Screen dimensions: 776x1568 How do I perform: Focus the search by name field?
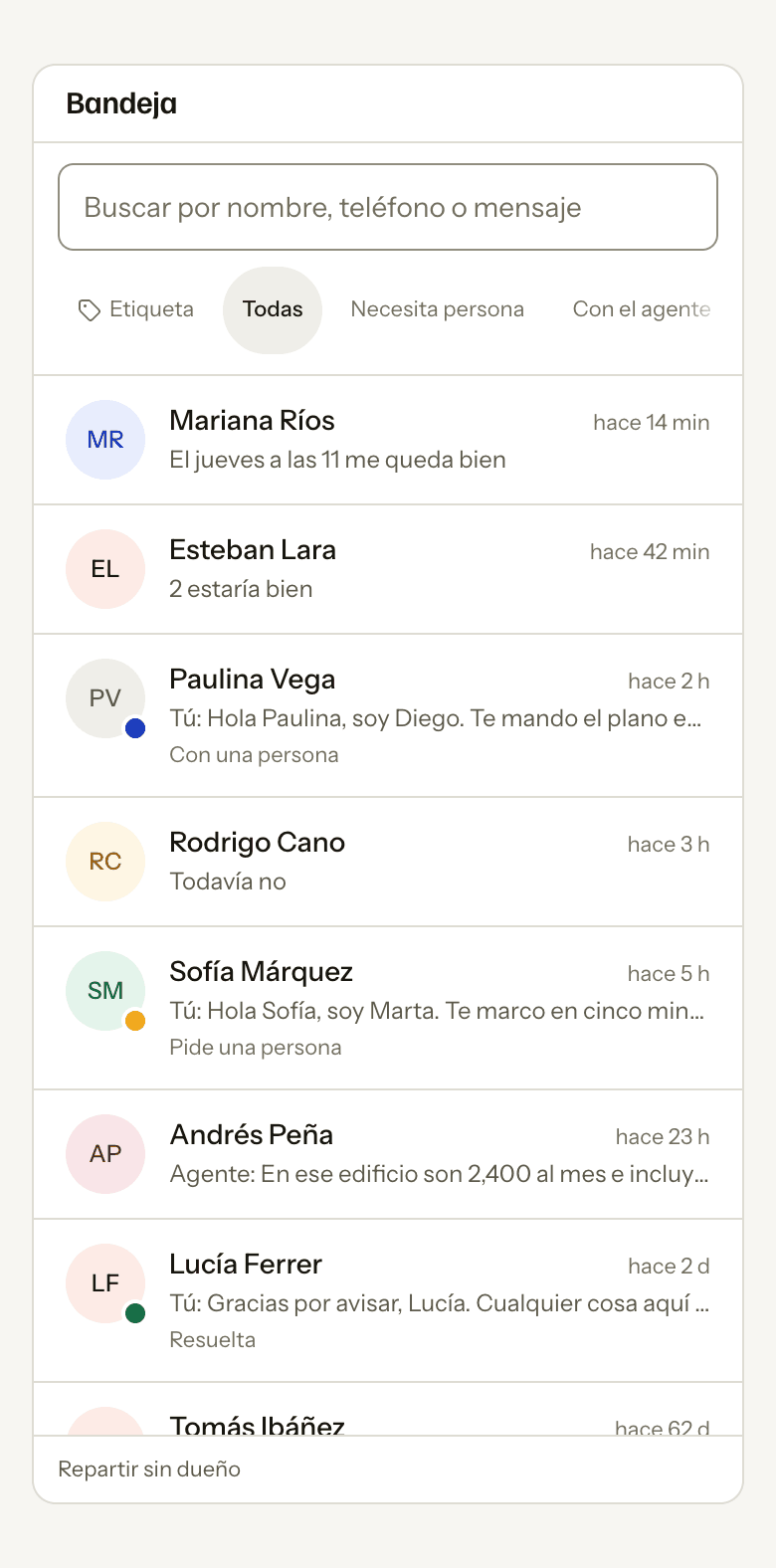[x=388, y=207]
